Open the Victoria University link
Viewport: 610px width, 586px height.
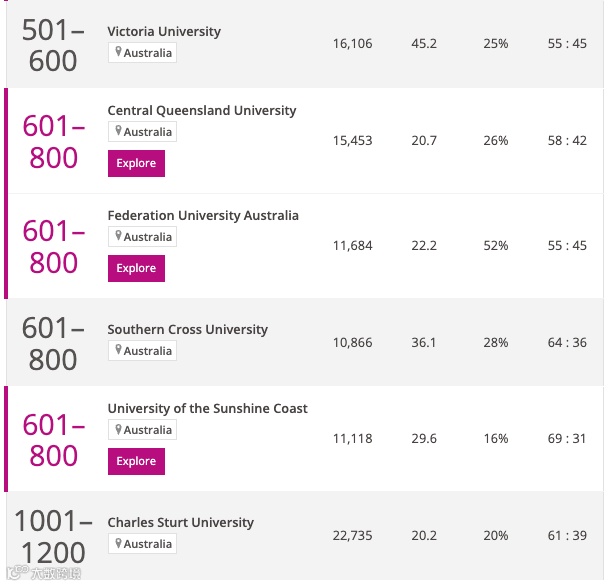click(x=164, y=32)
